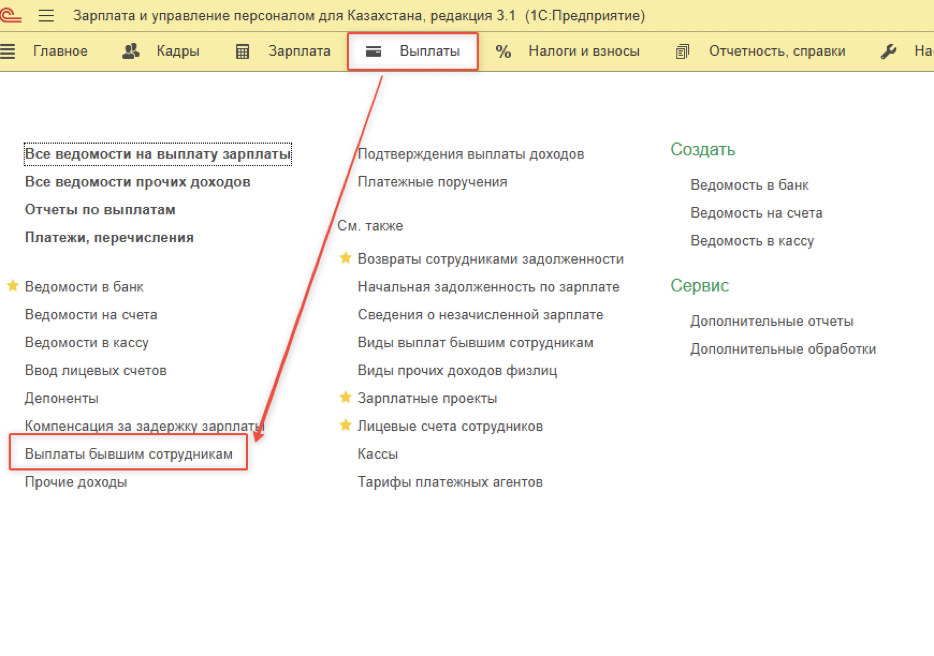Open the Зарплата section
934x656 pixels.
pos(283,51)
